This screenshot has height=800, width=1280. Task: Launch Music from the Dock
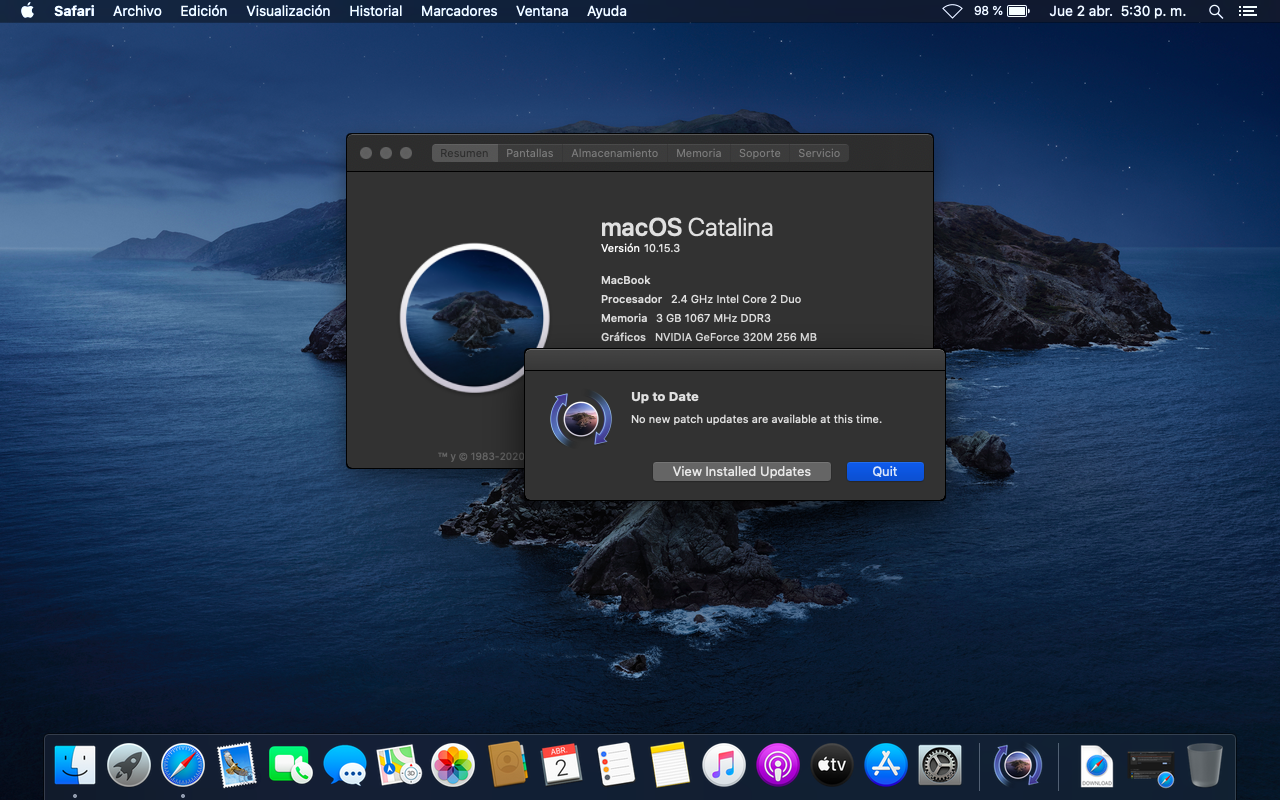pyautogui.click(x=723, y=766)
